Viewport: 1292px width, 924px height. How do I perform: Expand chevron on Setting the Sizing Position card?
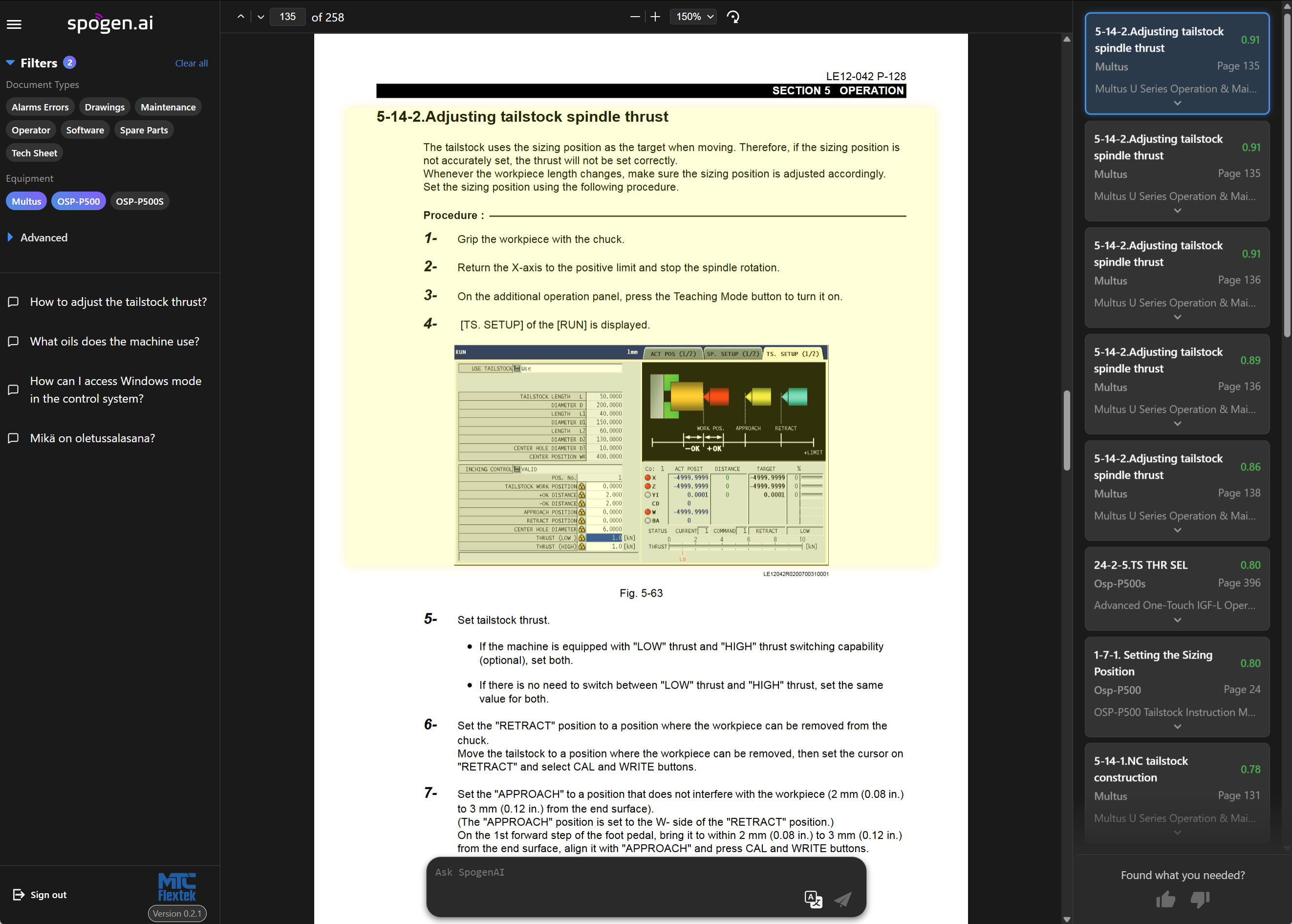[1177, 727]
